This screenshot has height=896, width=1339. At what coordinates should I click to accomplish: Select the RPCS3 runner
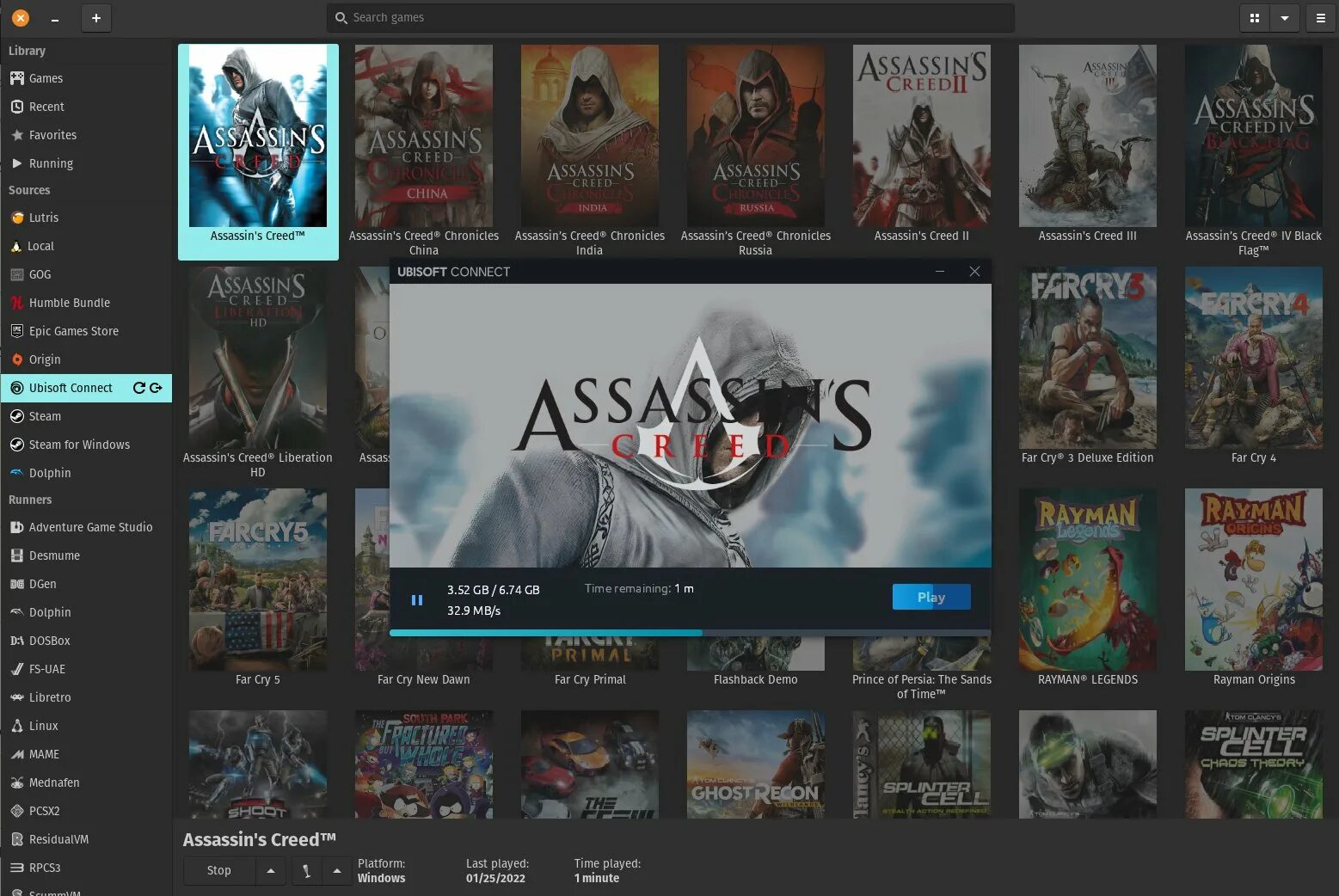[86, 868]
